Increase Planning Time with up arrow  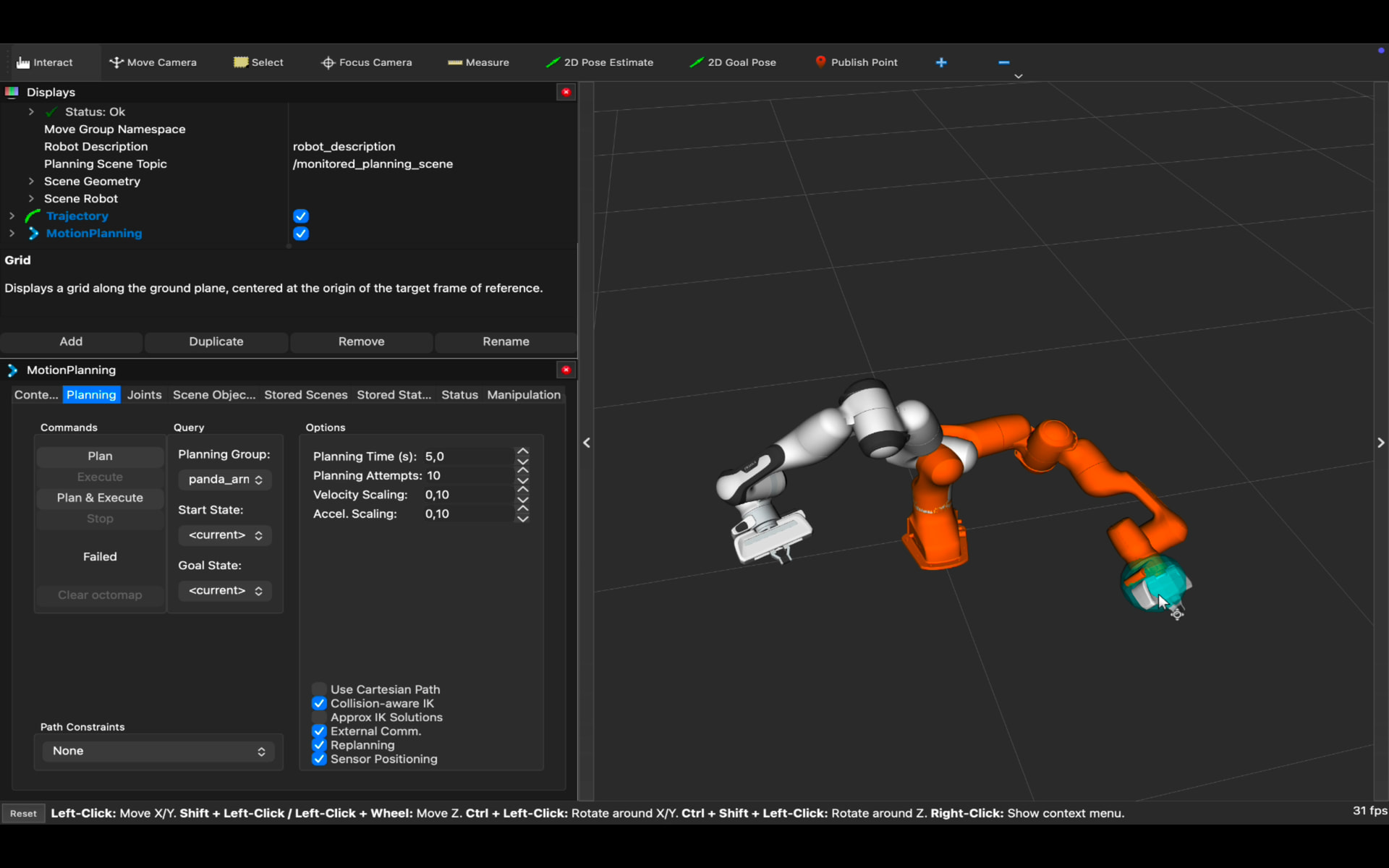(x=522, y=451)
